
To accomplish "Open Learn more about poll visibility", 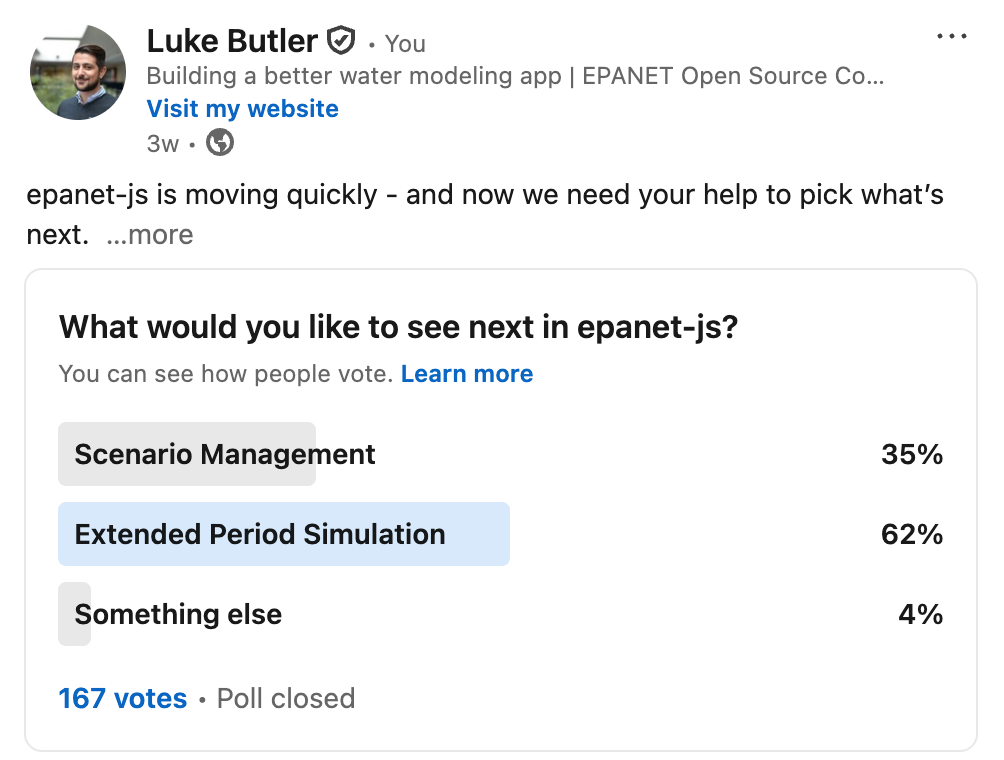I will click(x=466, y=373).
